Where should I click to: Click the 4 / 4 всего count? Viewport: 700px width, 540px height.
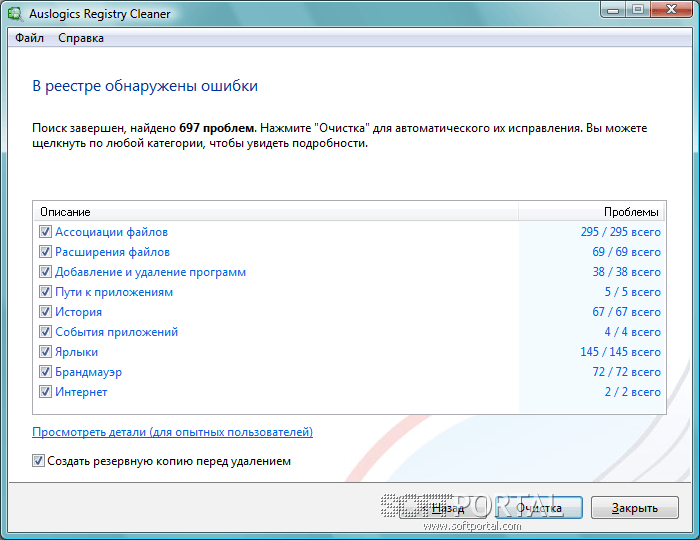pos(633,332)
